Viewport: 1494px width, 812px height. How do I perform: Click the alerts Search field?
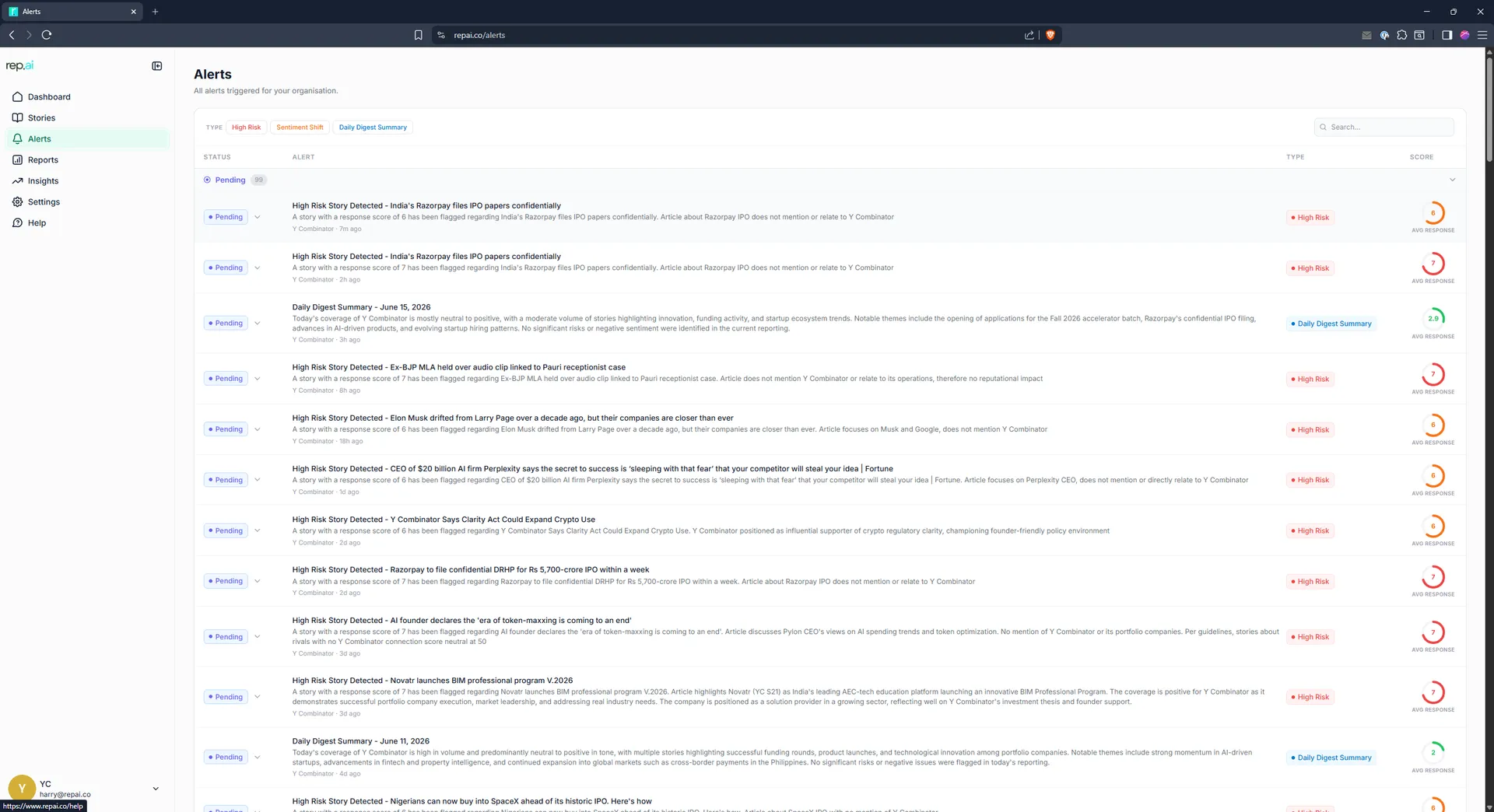[1384, 128]
